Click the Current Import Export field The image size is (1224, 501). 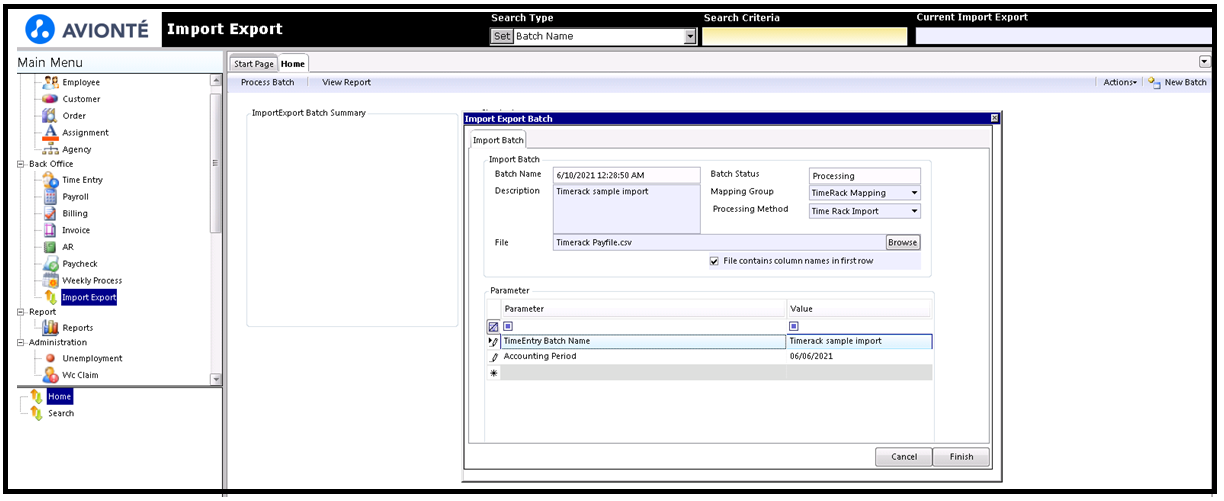coord(1064,36)
